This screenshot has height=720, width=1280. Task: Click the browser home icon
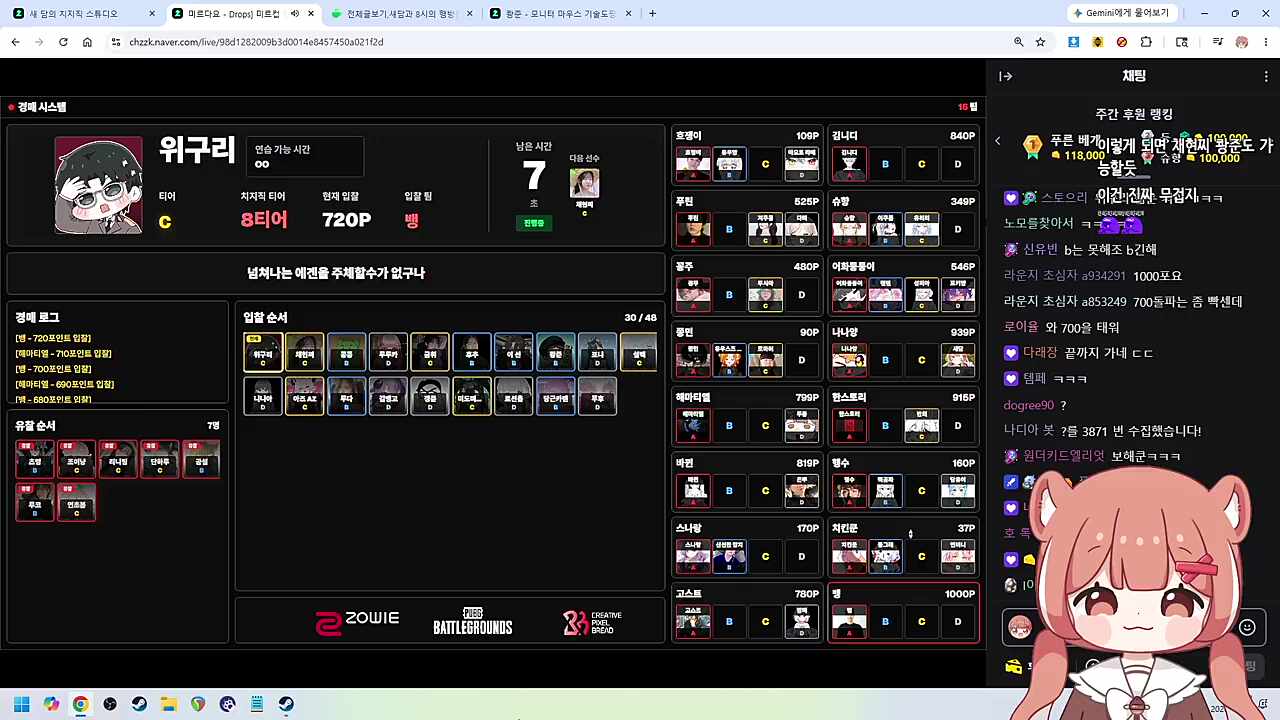(87, 42)
